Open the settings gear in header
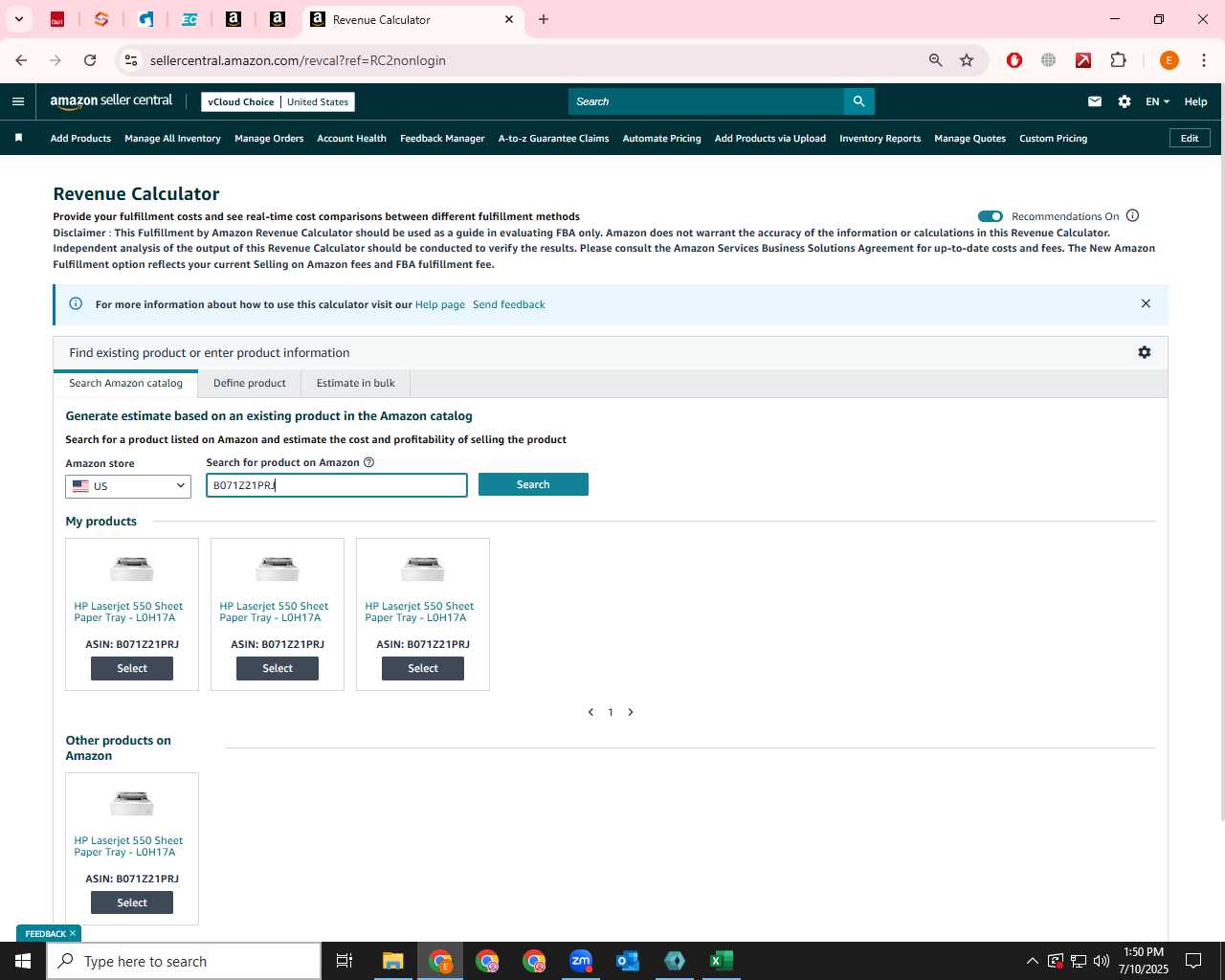The height and width of the screenshot is (980, 1225). [x=1125, y=101]
